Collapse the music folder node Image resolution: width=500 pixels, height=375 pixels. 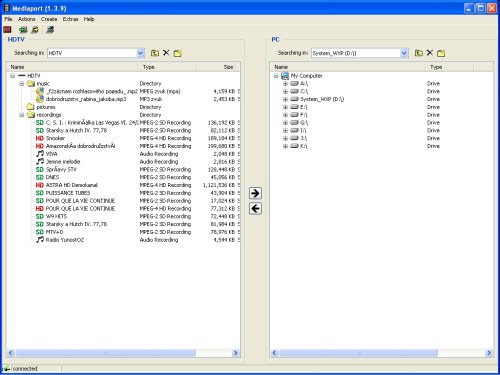coord(21,83)
